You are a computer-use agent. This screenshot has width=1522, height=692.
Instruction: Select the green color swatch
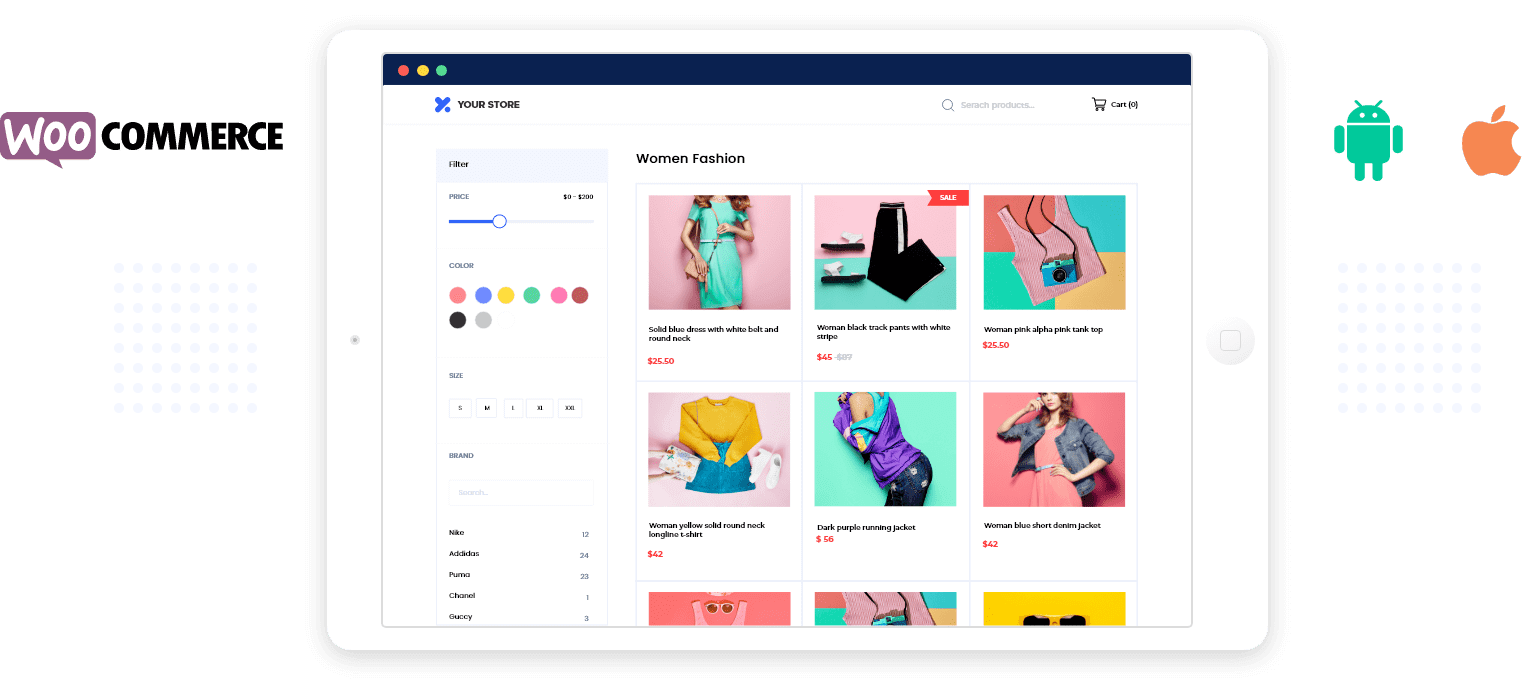532,295
